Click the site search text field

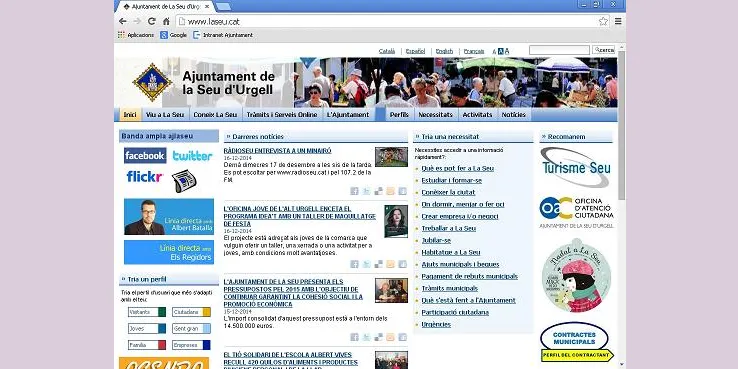559,50
